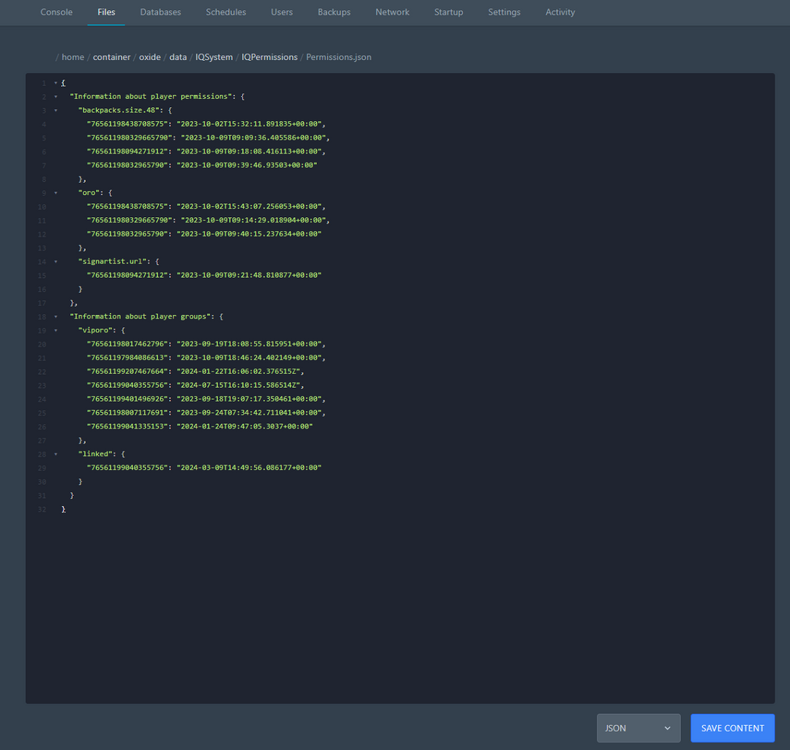The height and width of the screenshot is (750, 790).
Task: Go to the IQPermissions breadcrumb folder
Action: coord(269,57)
